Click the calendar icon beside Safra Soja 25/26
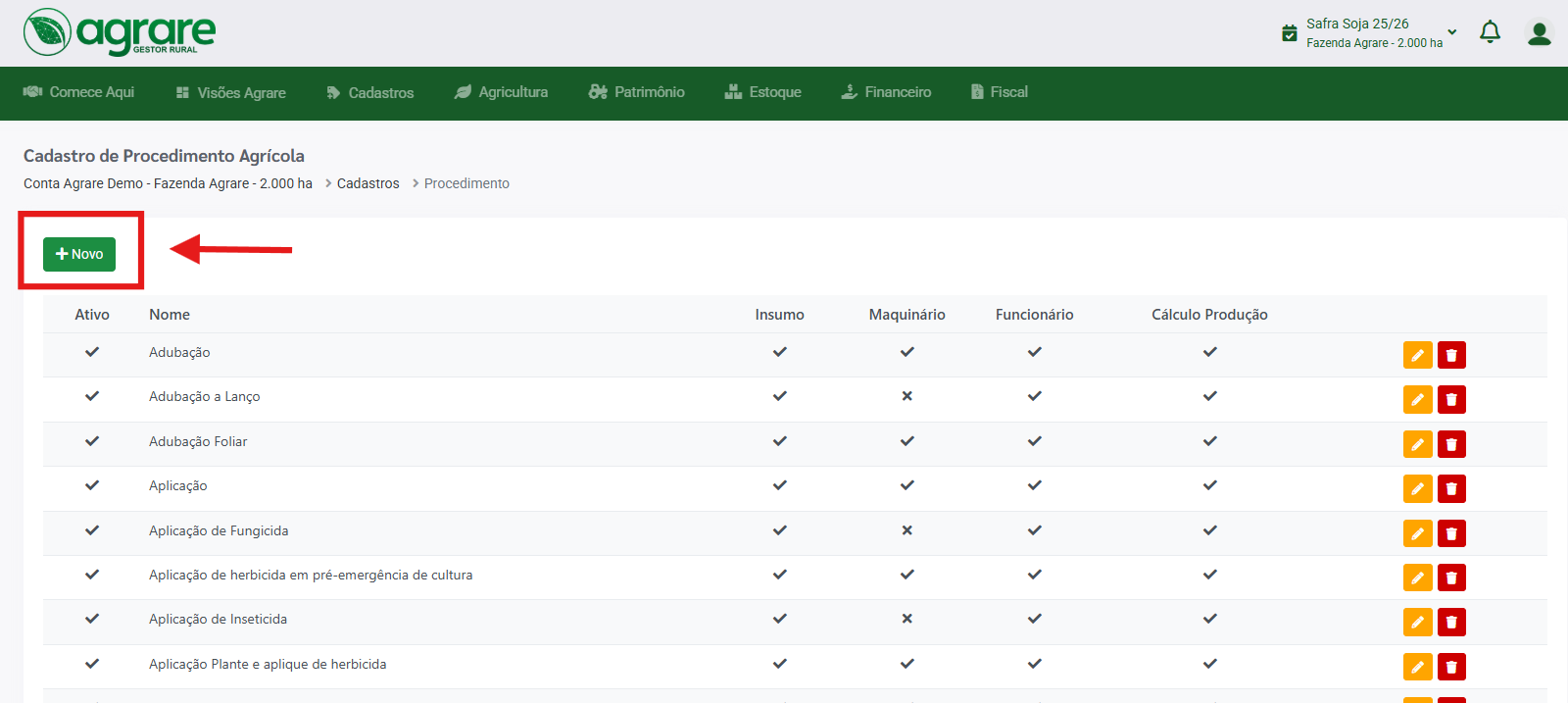 (1290, 33)
